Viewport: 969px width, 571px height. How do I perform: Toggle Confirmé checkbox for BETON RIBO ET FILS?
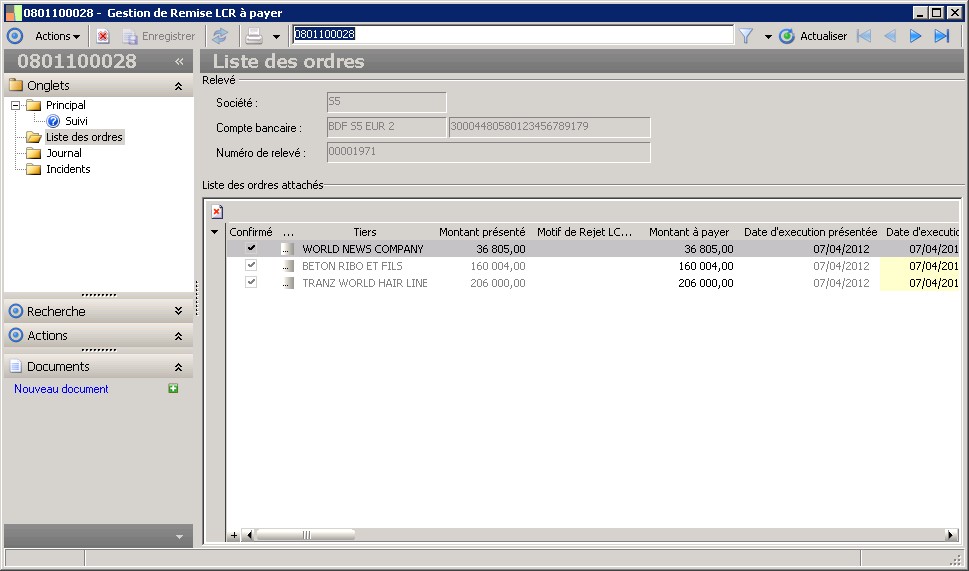point(251,265)
